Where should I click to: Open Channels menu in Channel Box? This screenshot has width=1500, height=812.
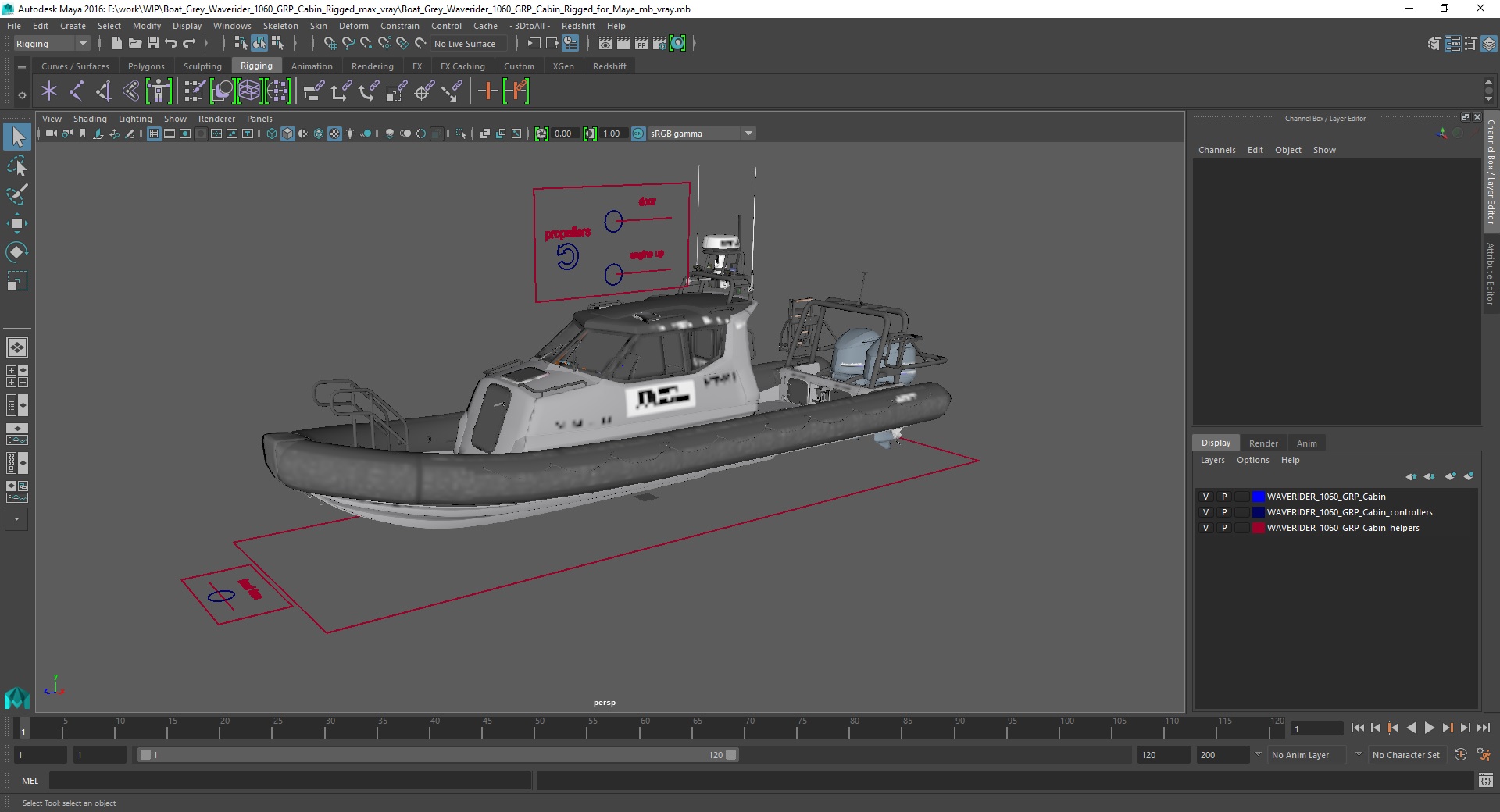1217,150
